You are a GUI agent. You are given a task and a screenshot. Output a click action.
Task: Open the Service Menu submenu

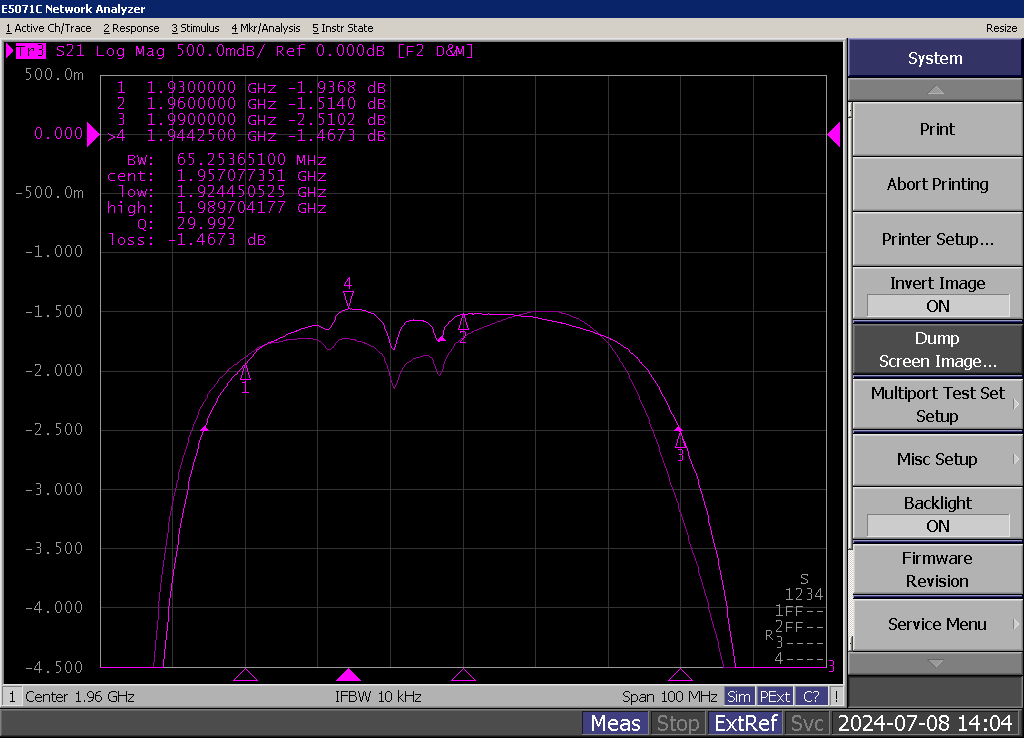click(x=936, y=624)
